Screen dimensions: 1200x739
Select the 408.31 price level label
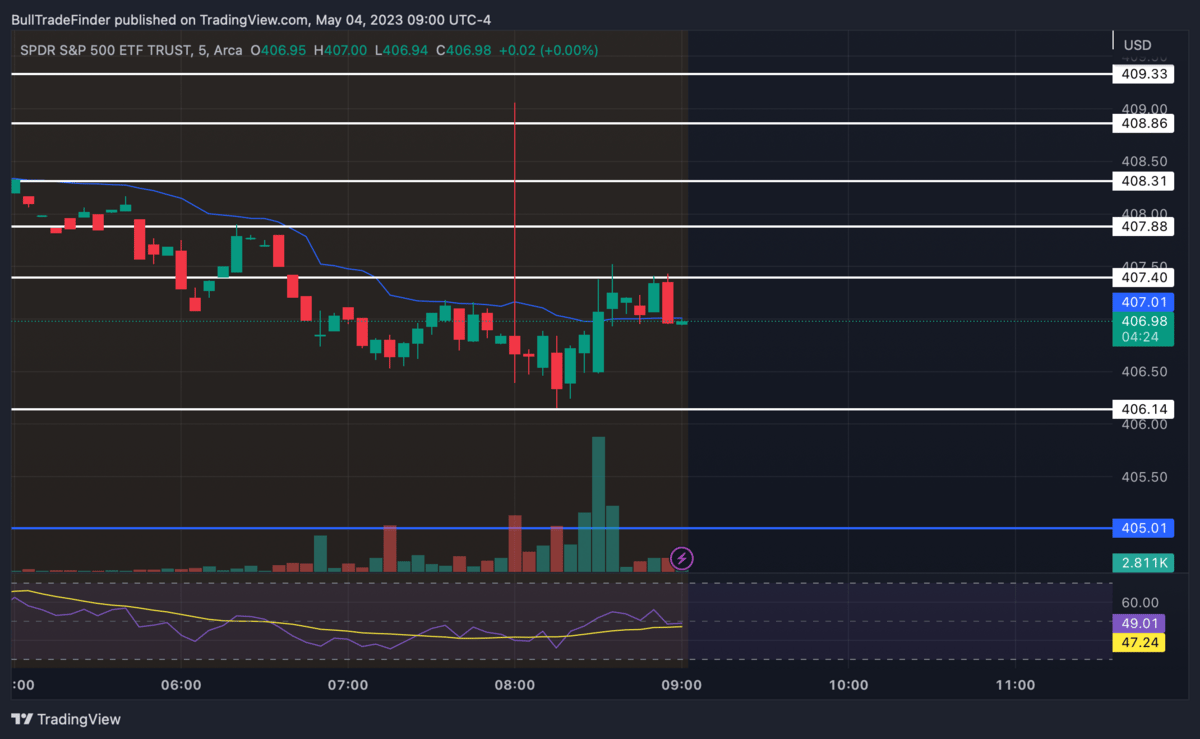[1143, 181]
